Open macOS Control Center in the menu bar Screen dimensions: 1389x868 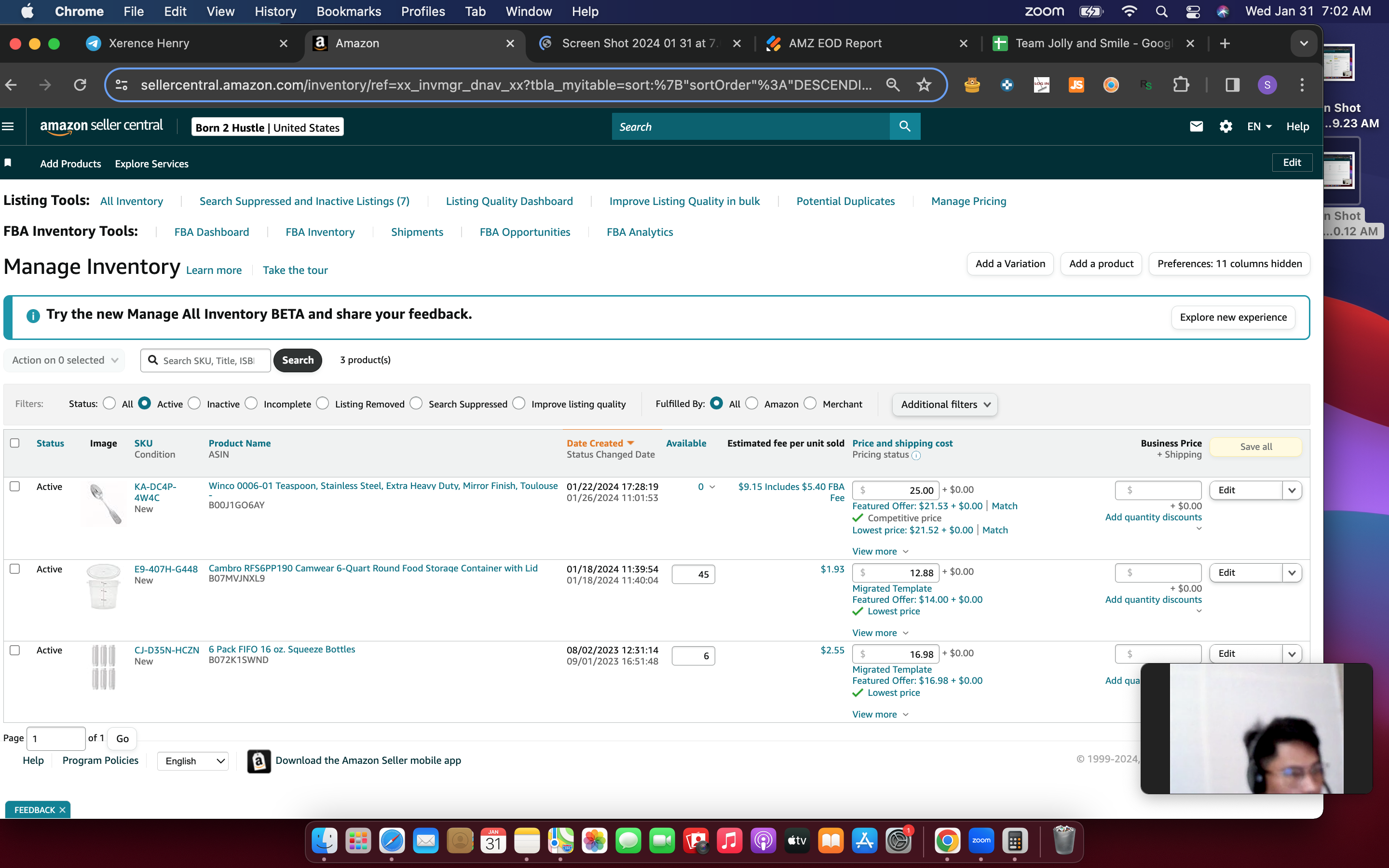pos(1193,12)
